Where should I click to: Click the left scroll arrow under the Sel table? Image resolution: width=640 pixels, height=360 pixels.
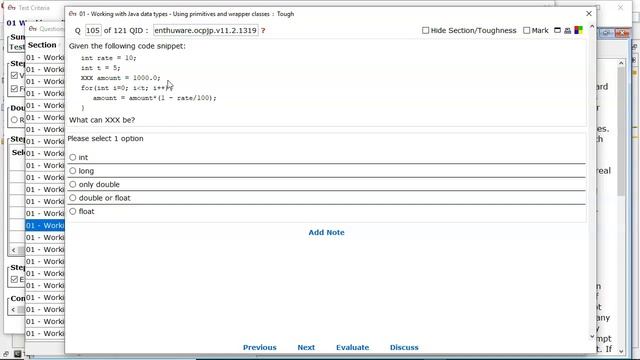tap(13, 250)
